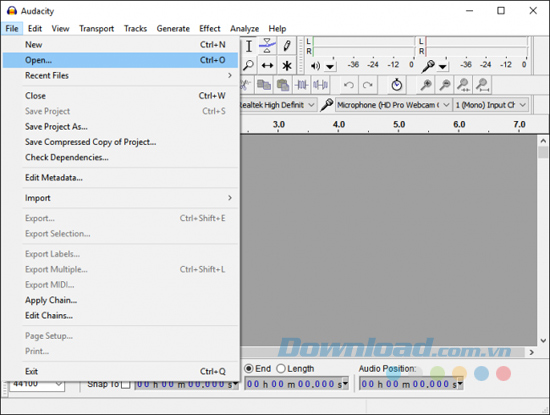550x415 pixels.
Task: Click the Copy toolbar icon
Action: [x=264, y=85]
